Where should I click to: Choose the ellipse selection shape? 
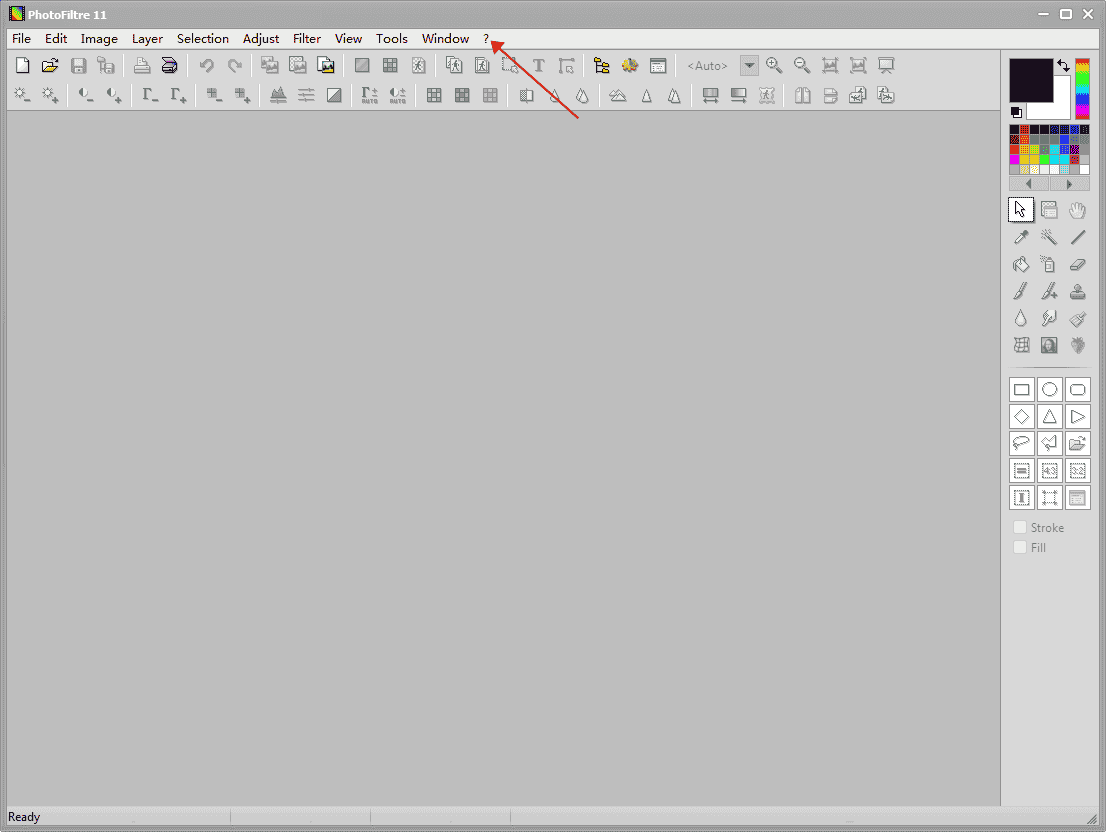pos(1050,389)
